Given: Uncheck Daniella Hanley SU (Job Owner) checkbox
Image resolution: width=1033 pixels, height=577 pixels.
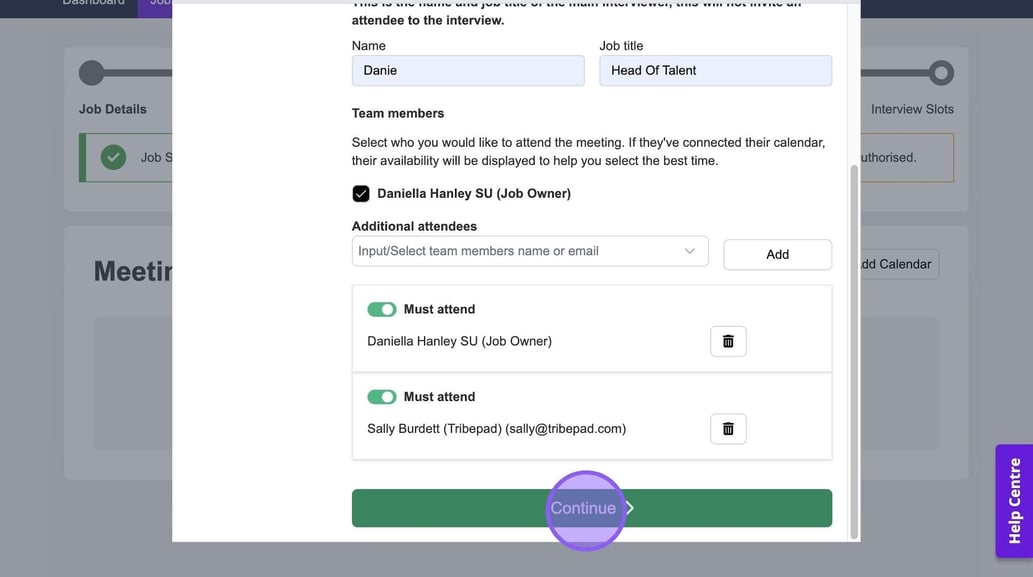Looking at the screenshot, I should click(361, 194).
